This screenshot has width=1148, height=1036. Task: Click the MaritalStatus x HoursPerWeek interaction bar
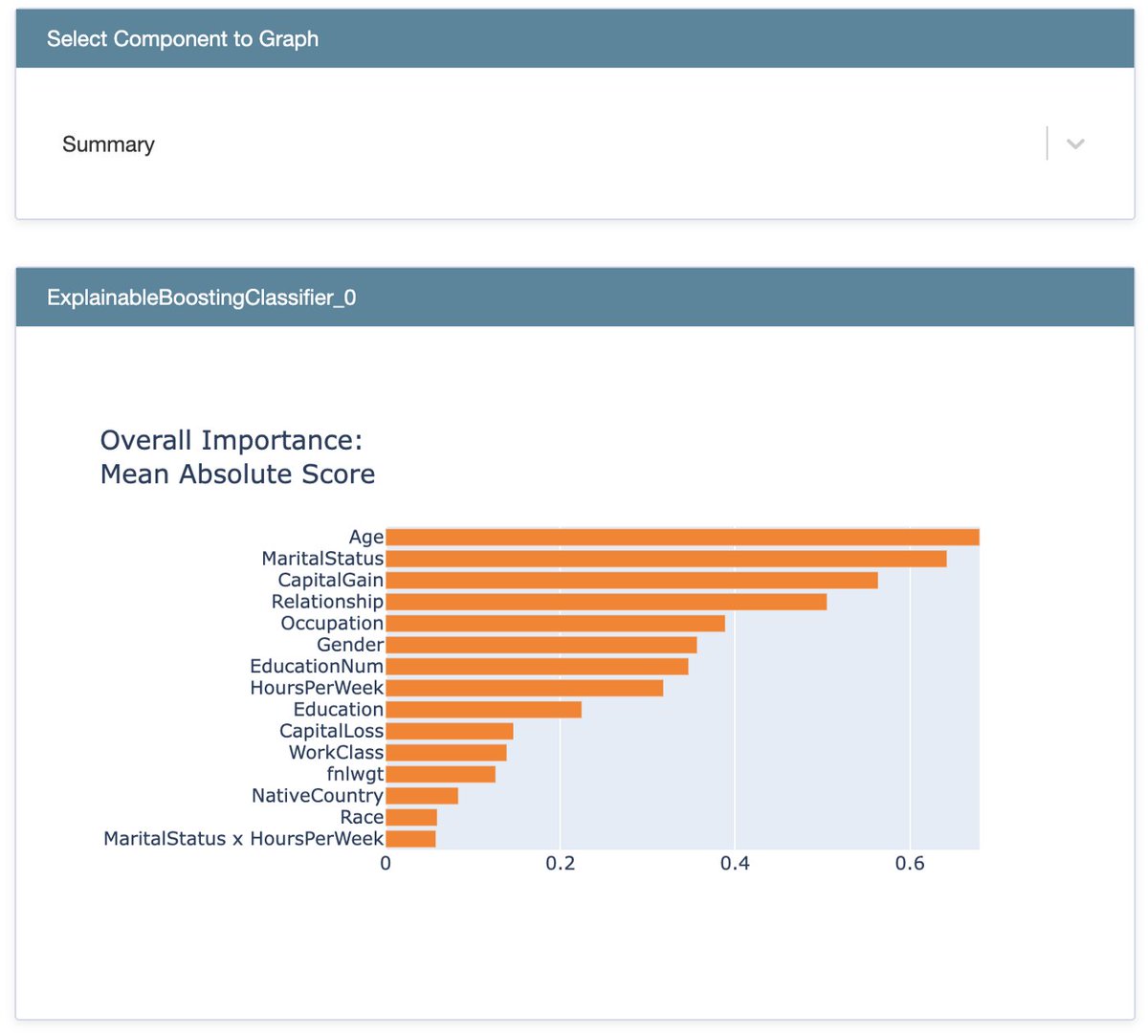pos(410,838)
